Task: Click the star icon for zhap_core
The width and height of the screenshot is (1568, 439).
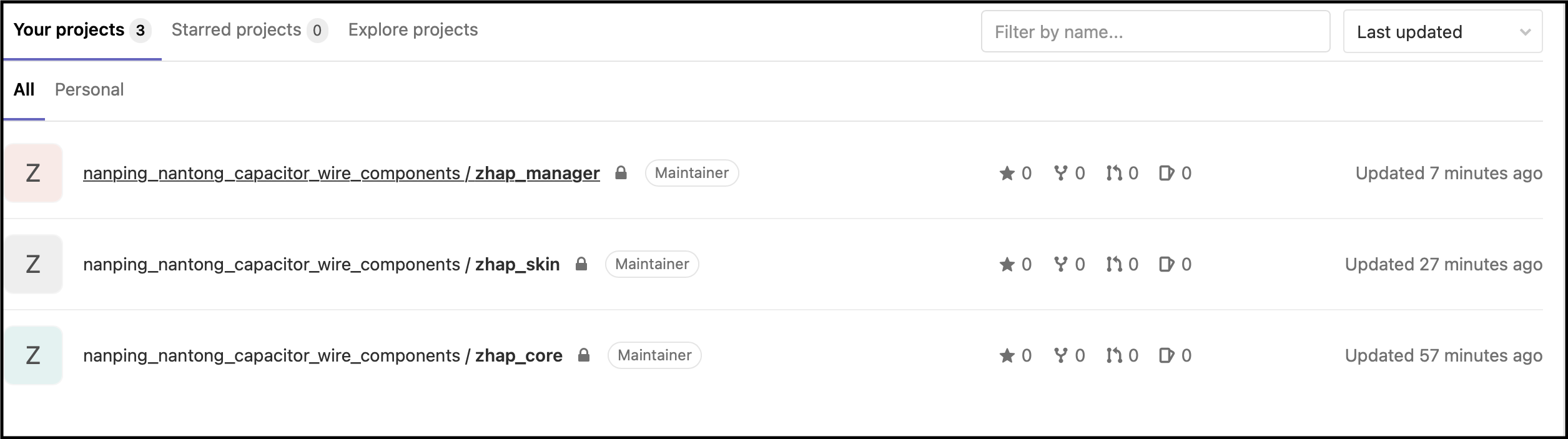Action: 1007,355
